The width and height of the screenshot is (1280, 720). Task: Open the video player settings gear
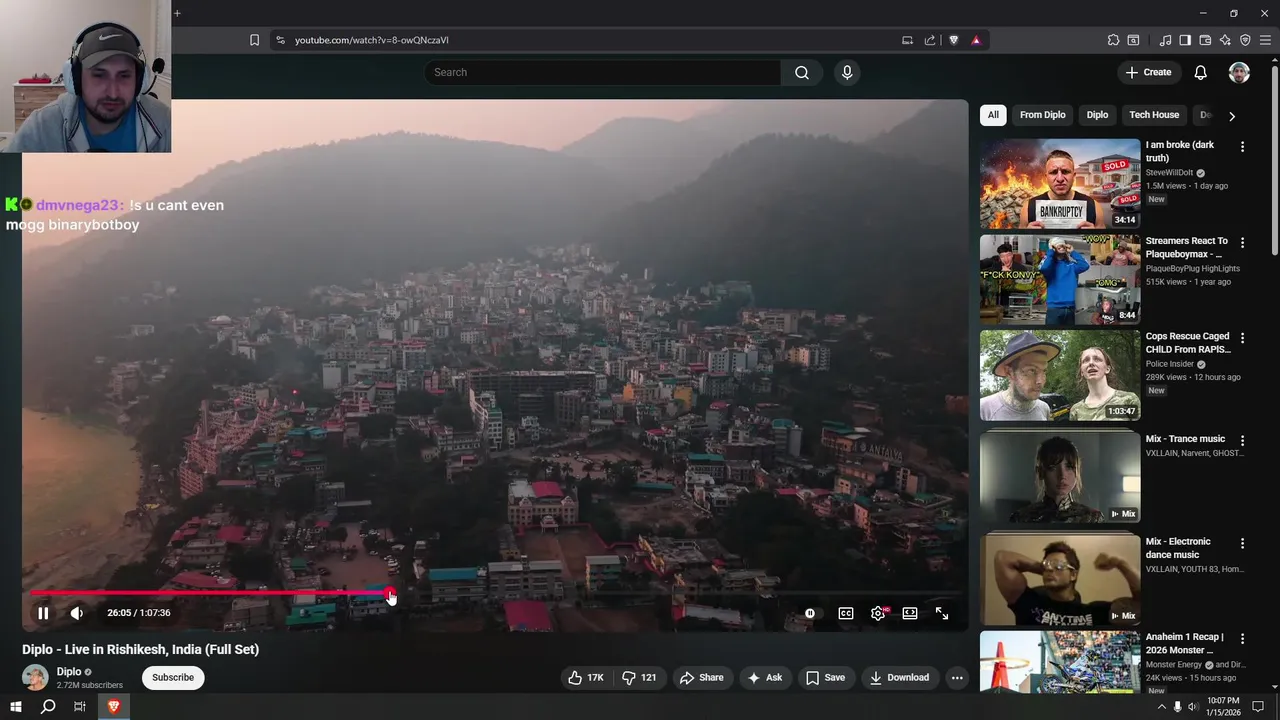pyautogui.click(x=878, y=613)
